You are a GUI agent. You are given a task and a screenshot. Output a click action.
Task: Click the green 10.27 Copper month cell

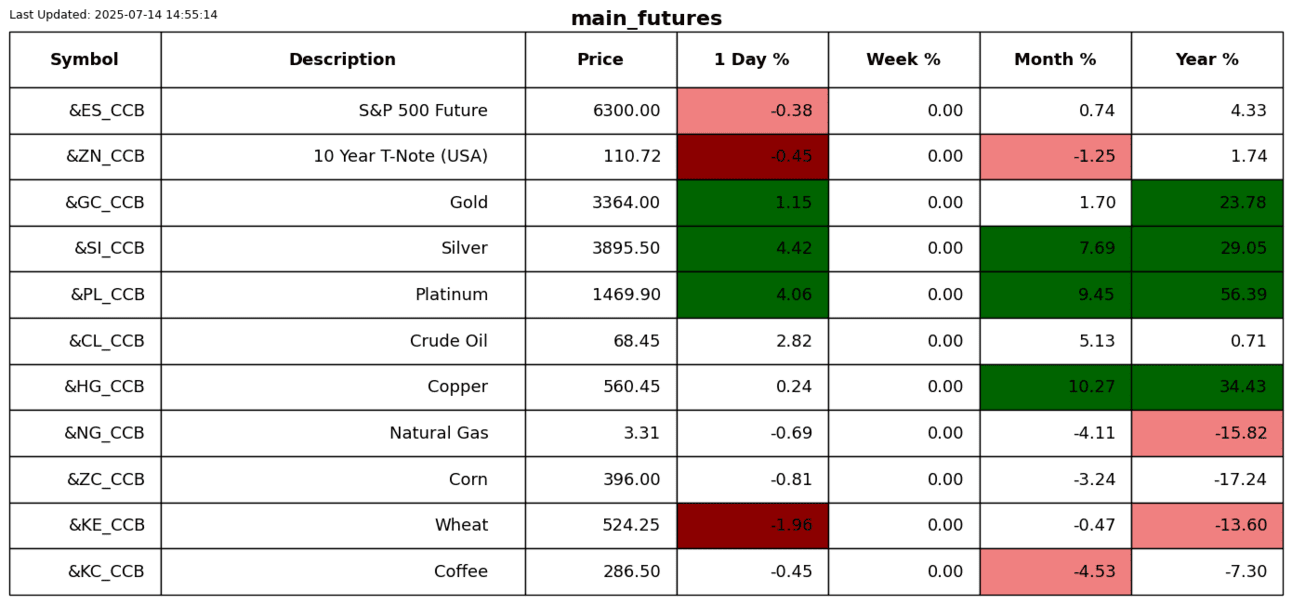(1055, 387)
